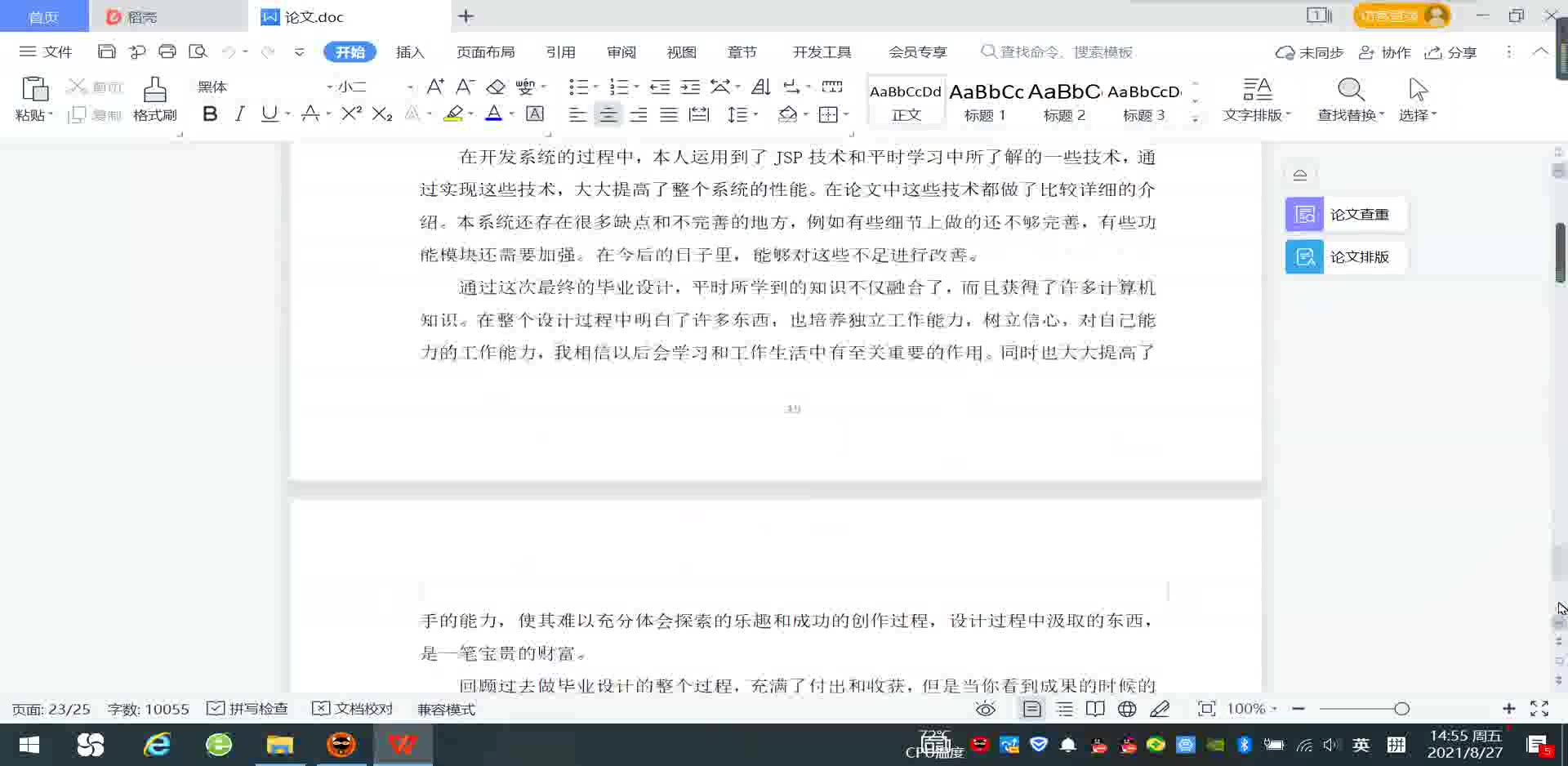Clear formatting with eraser icon
Image resolution: width=1568 pixels, height=766 pixels.
point(496,87)
